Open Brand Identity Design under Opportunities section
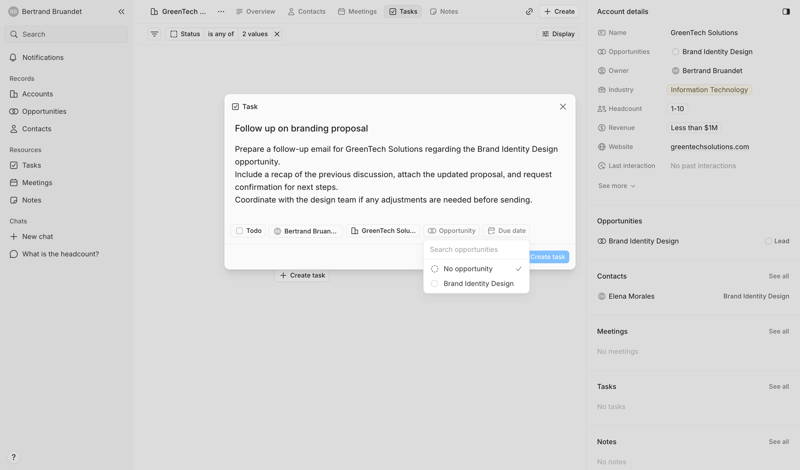Viewport: 800px width, 470px height. click(638, 241)
